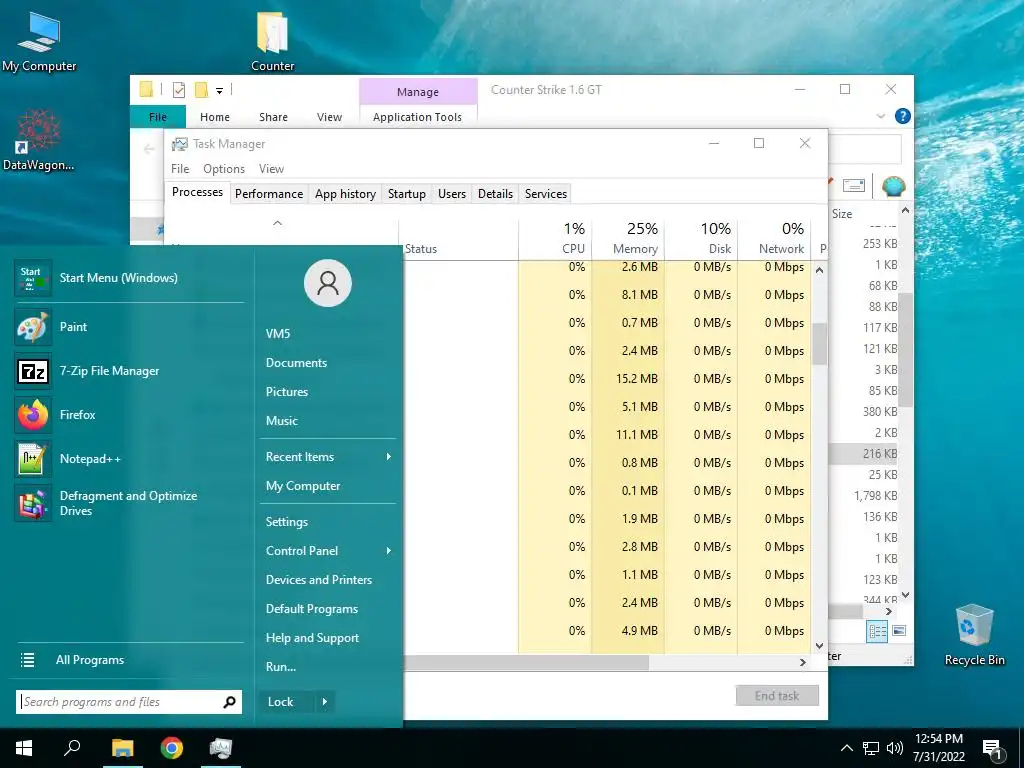Viewport: 1024px width, 768px height.
Task: Select the Recycle Bin icon
Action: pos(974,635)
